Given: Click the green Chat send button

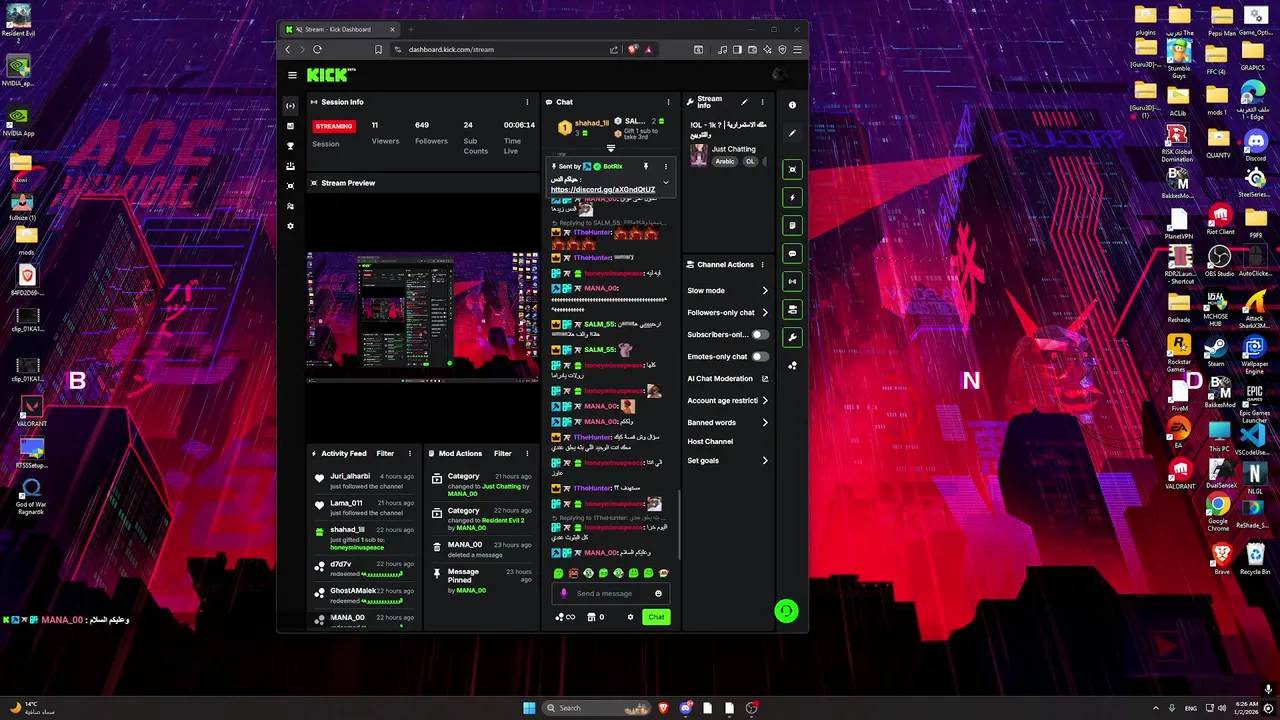Looking at the screenshot, I should coord(656,617).
